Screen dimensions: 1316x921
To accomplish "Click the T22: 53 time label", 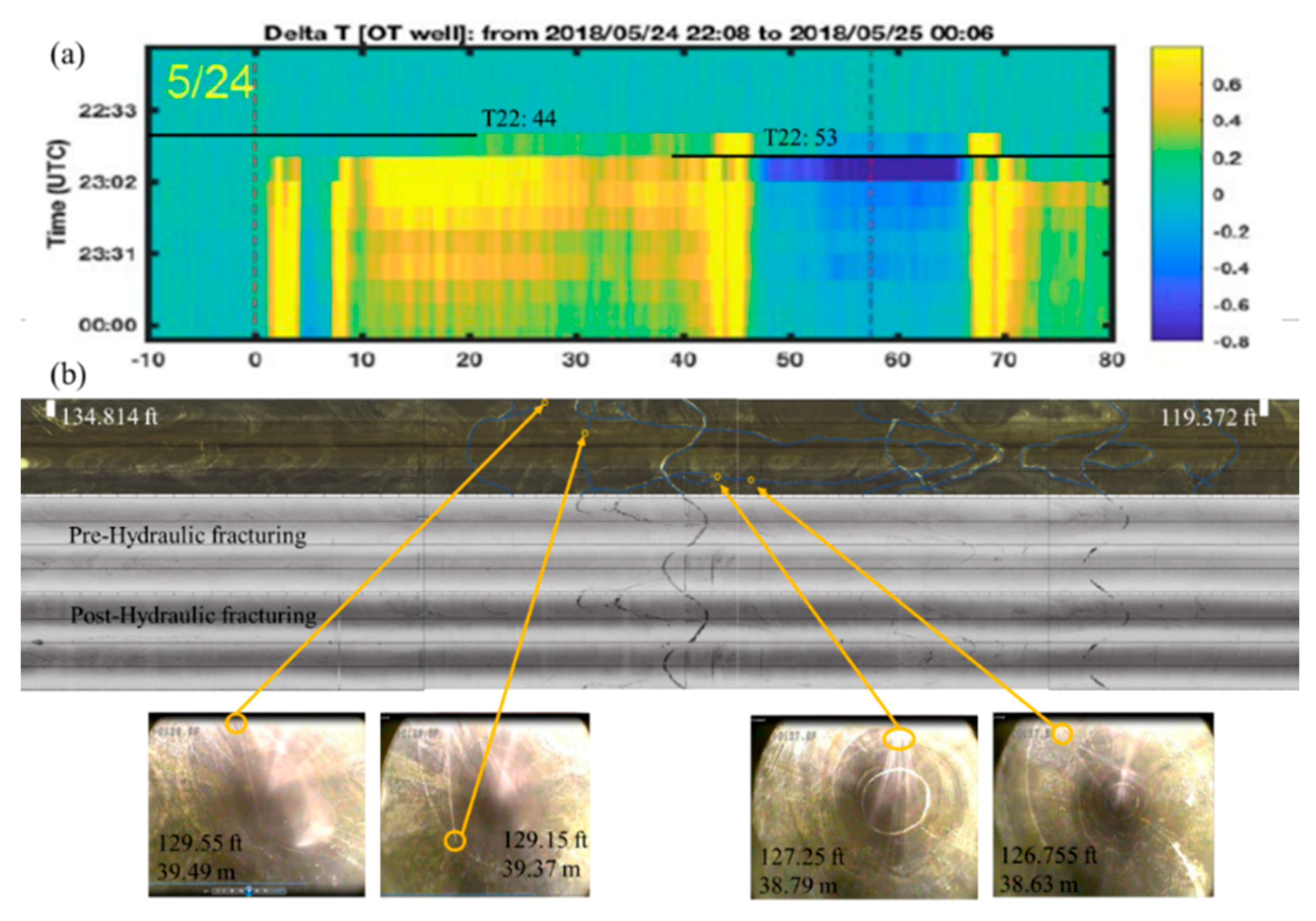I will coord(800,138).
